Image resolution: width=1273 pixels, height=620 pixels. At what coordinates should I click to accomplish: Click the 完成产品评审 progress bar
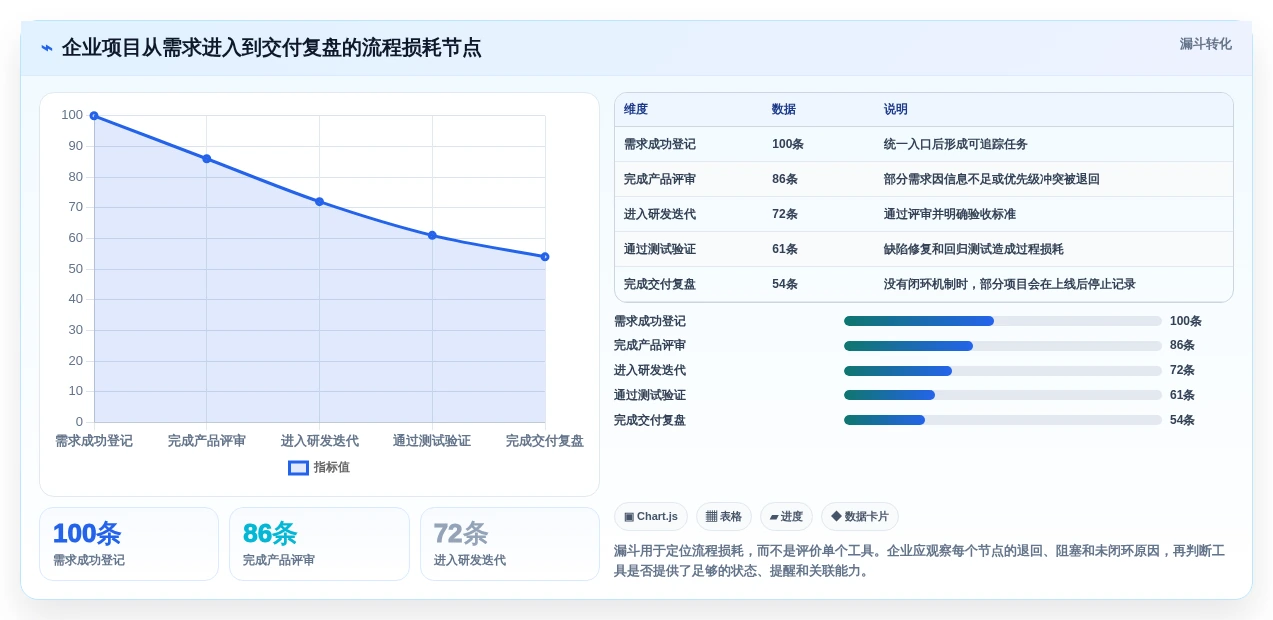click(1003, 346)
